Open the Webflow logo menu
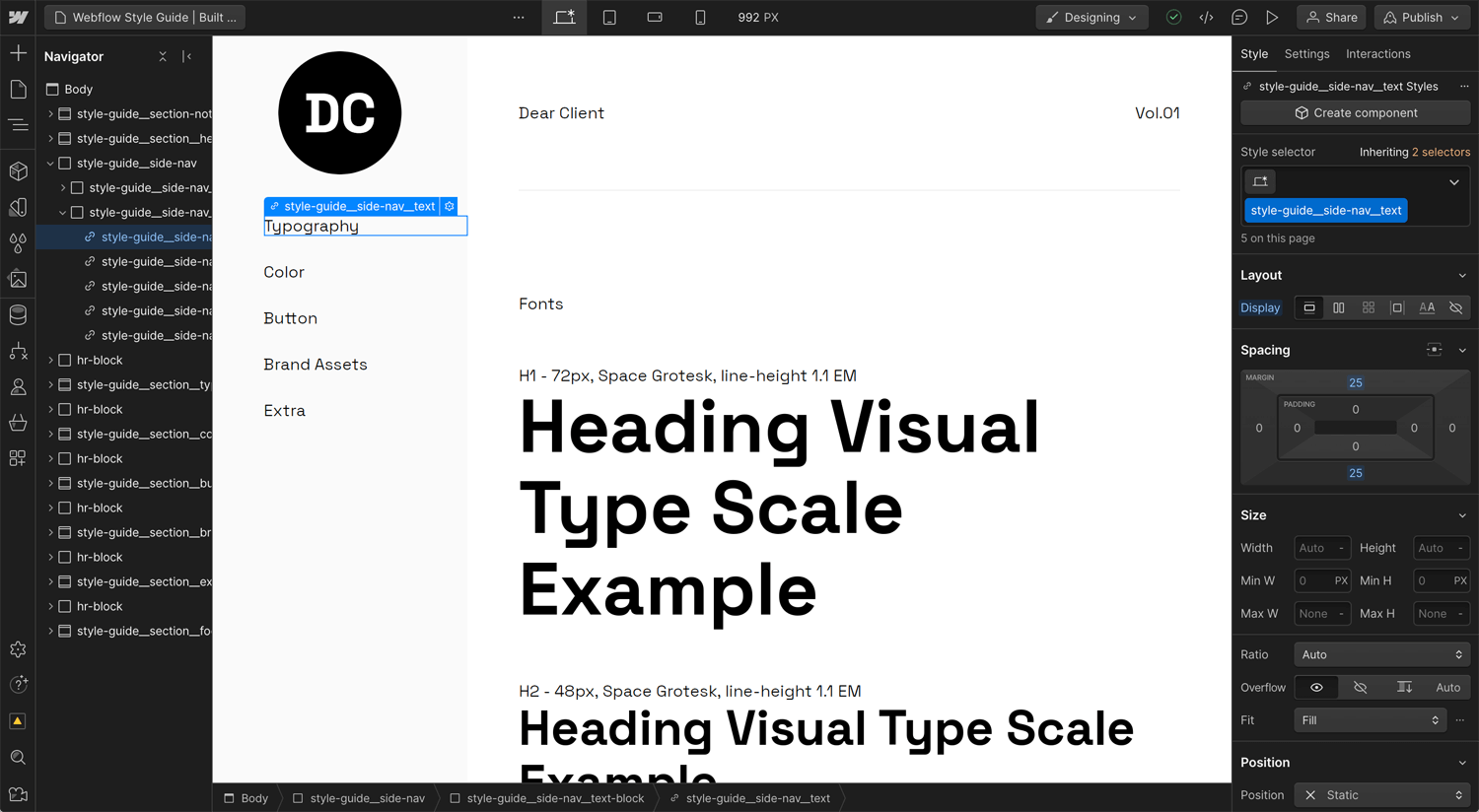1479x812 pixels. pos(18,18)
